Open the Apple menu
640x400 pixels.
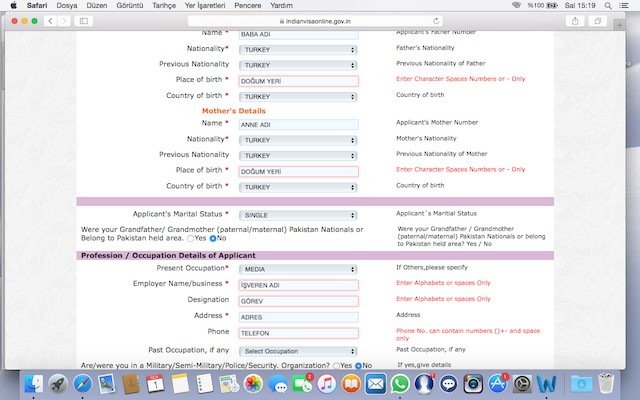(13, 5)
